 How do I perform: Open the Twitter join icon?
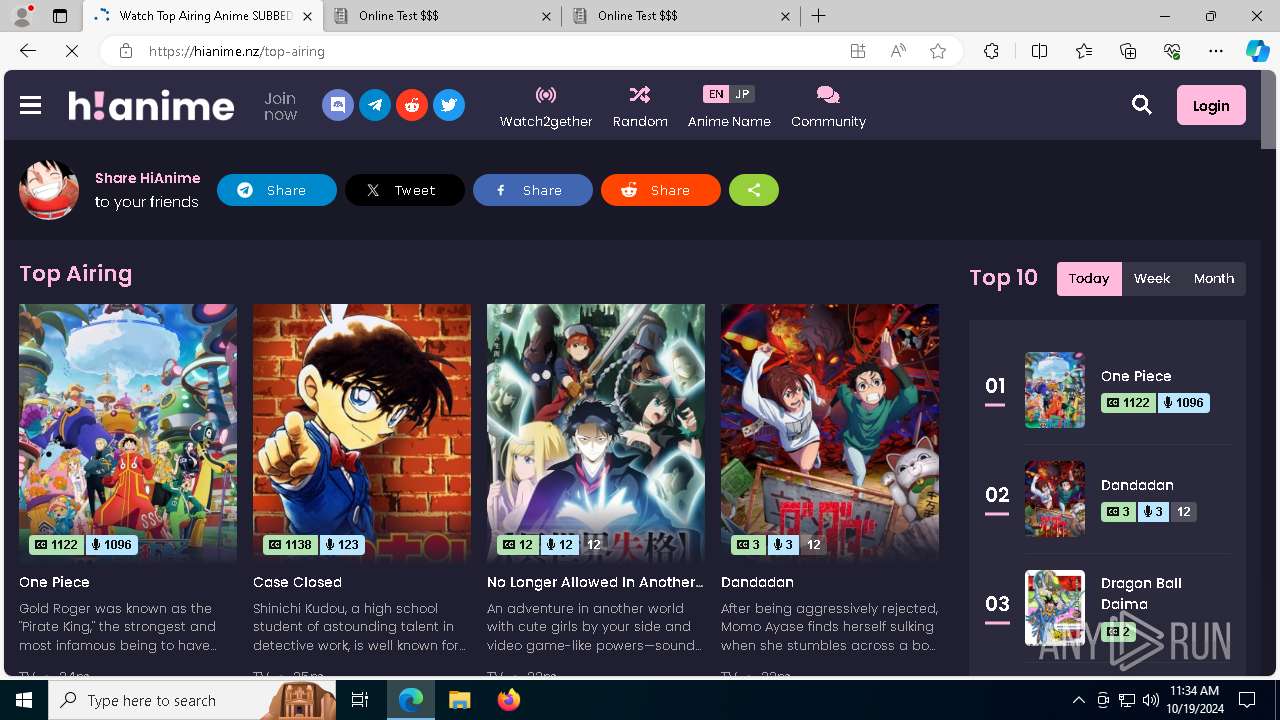(x=449, y=105)
